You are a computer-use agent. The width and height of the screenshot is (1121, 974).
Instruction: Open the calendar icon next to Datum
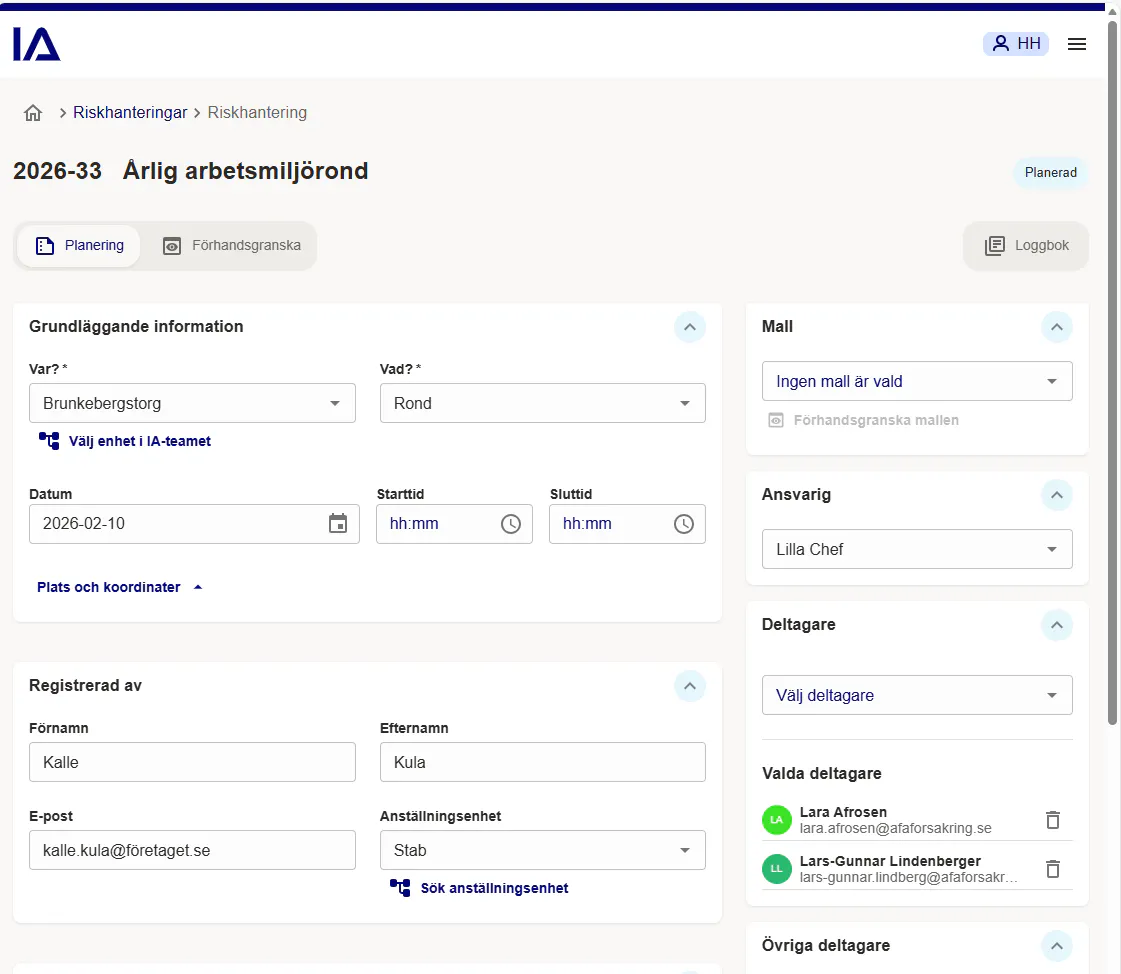coord(338,523)
